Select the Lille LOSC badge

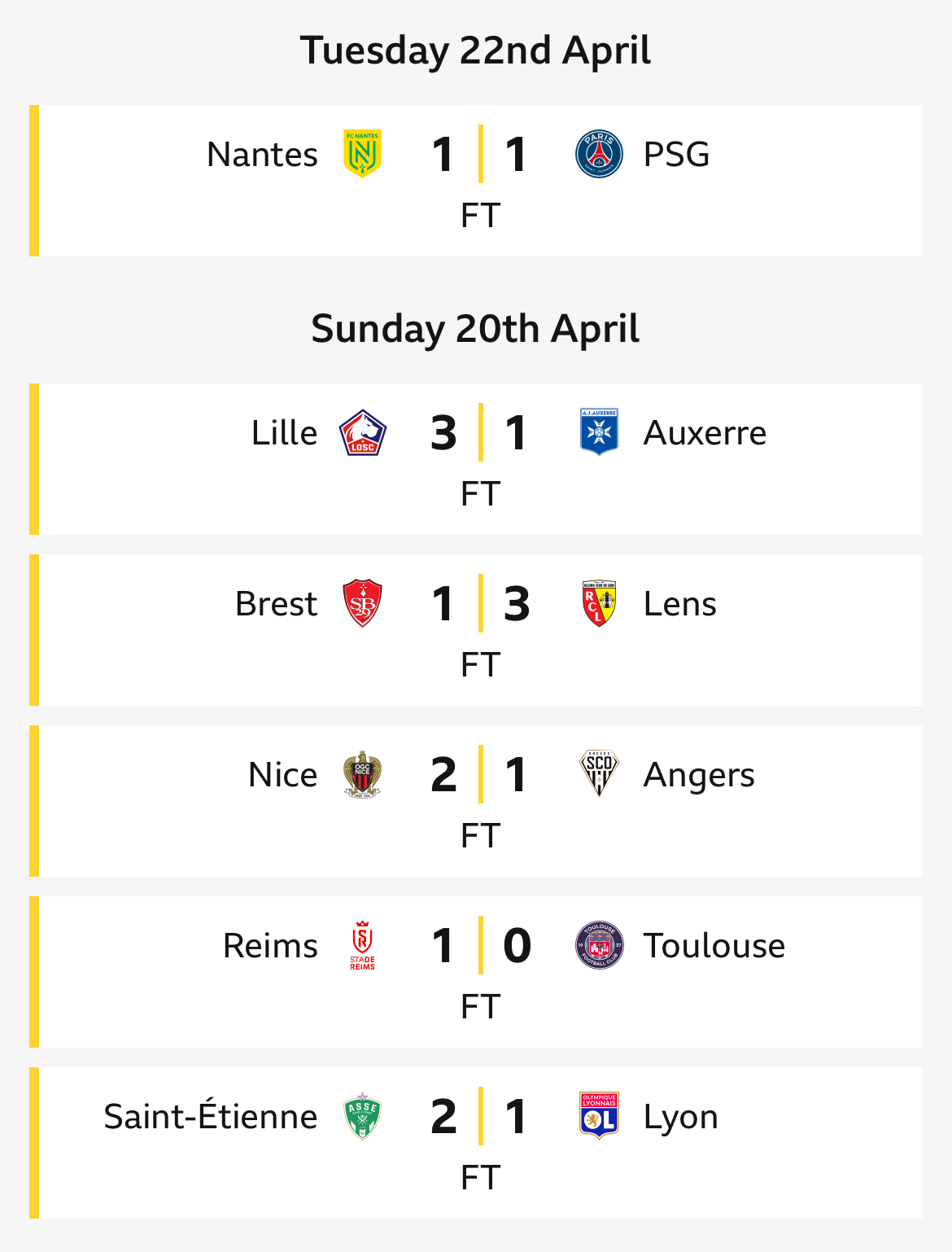tap(362, 432)
